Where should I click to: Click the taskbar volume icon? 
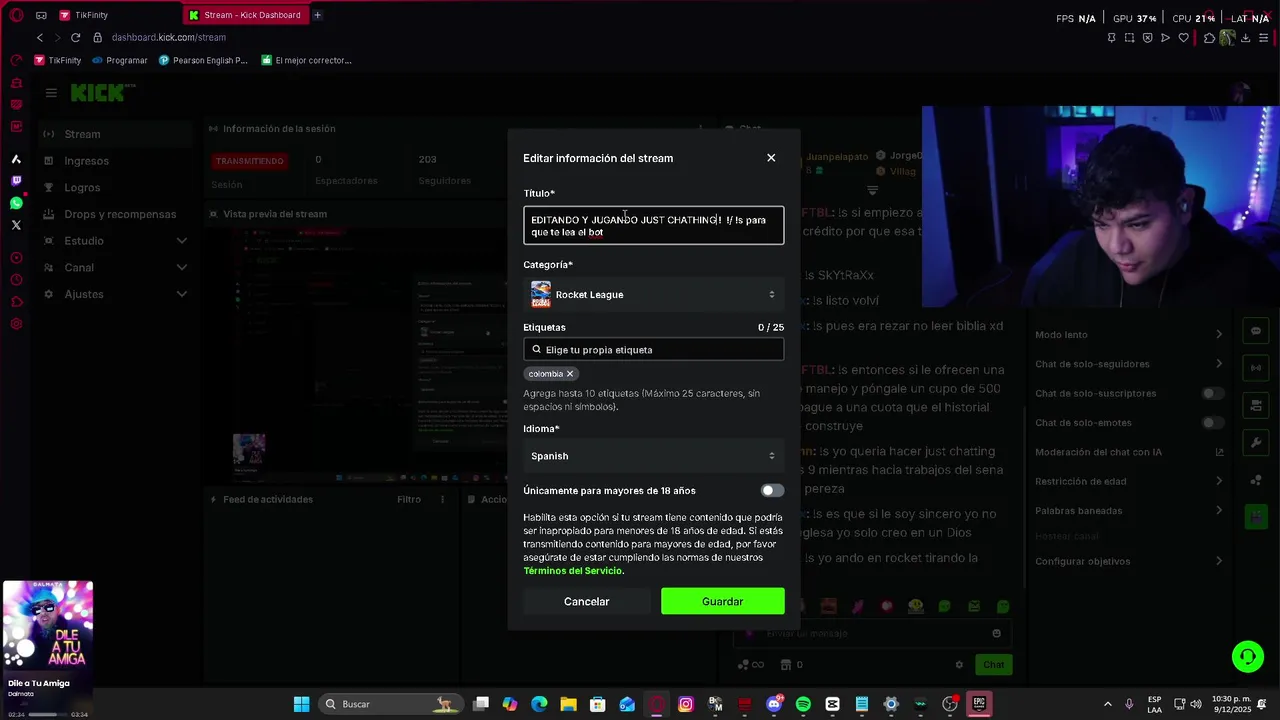point(1196,704)
